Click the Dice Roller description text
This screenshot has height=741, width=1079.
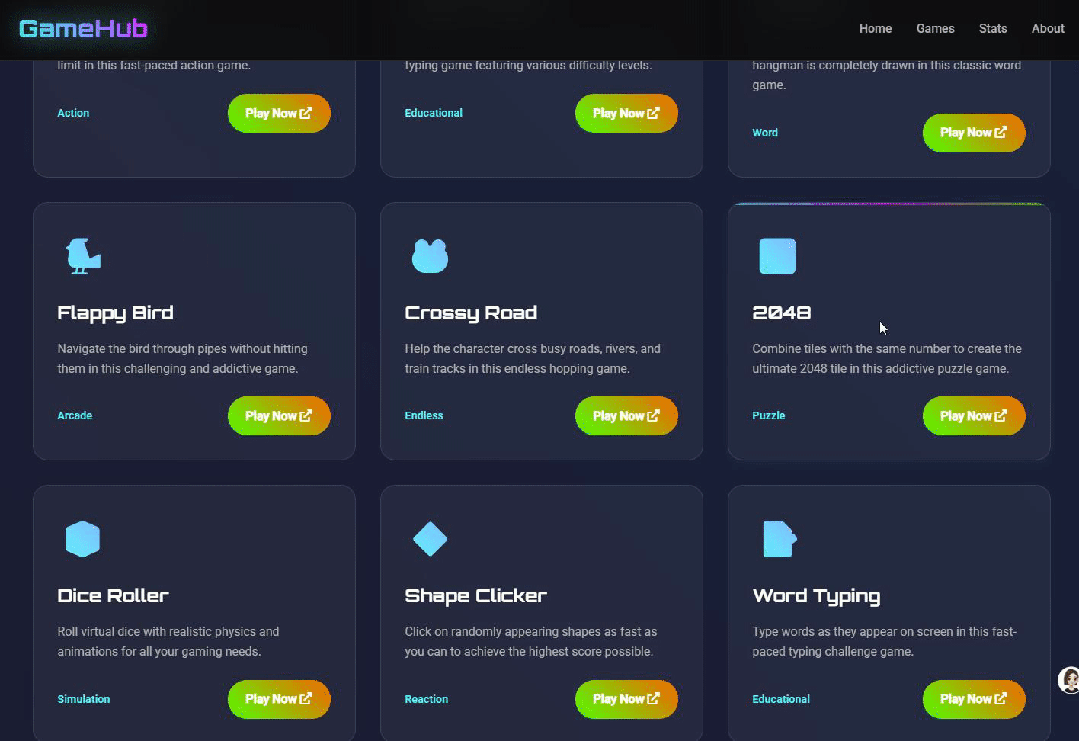(x=168, y=641)
